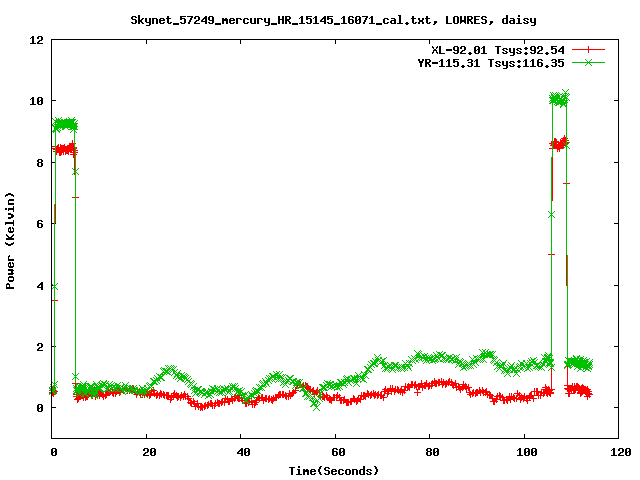
Task: Click the Time(Seconds) axis label
Action: tap(334, 471)
